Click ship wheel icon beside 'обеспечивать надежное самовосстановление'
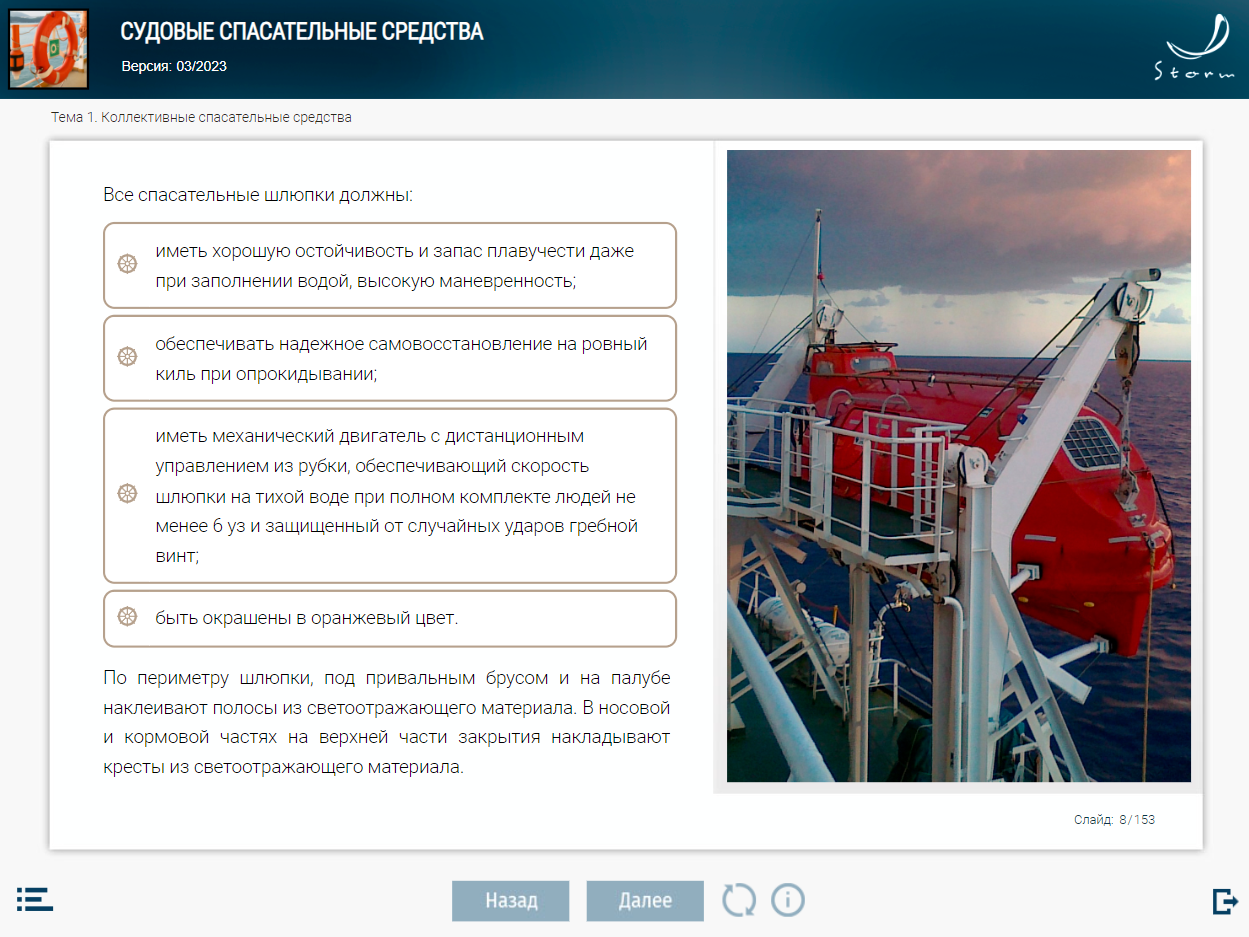This screenshot has height=937, width=1249. (x=127, y=357)
